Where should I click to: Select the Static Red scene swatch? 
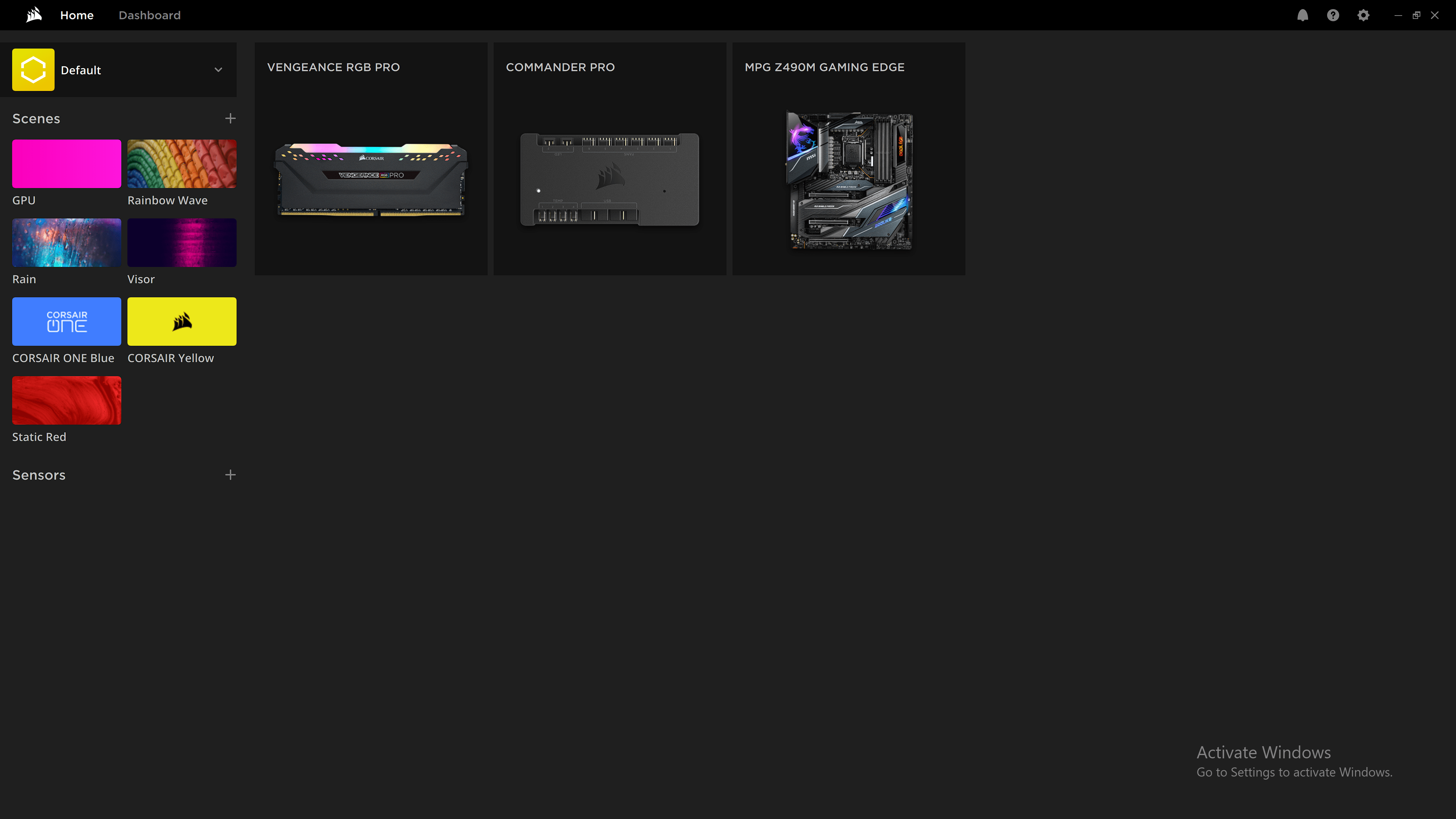[66, 400]
